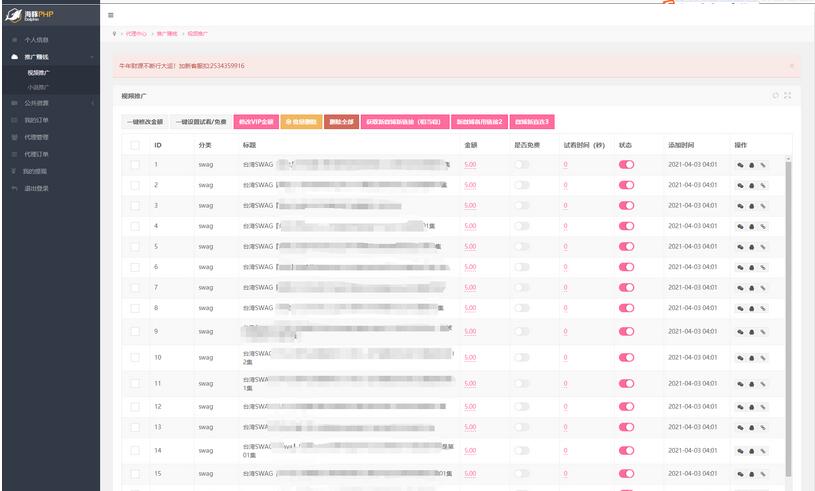Enable the free toggle for row 1

522,165
